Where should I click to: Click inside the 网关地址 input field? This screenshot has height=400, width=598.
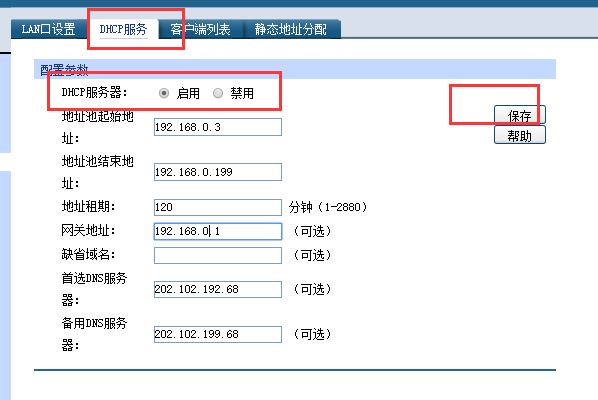coord(218,231)
